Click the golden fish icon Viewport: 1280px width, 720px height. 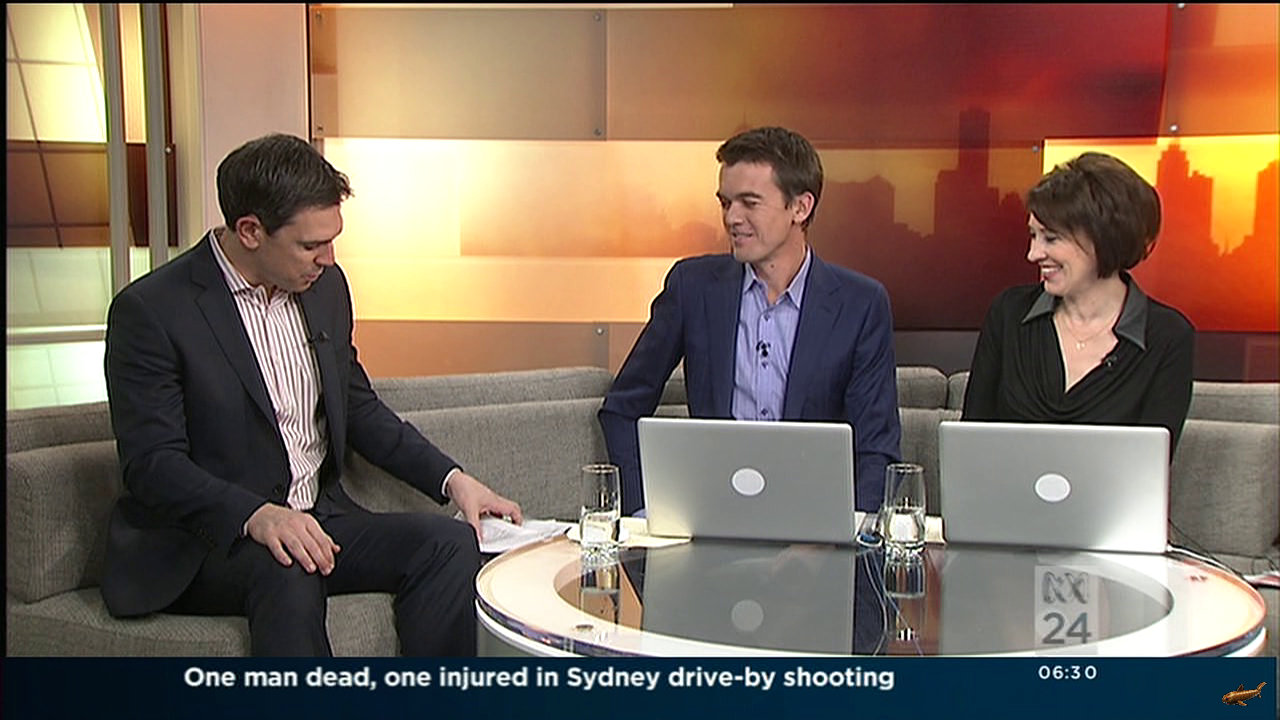point(1243,692)
